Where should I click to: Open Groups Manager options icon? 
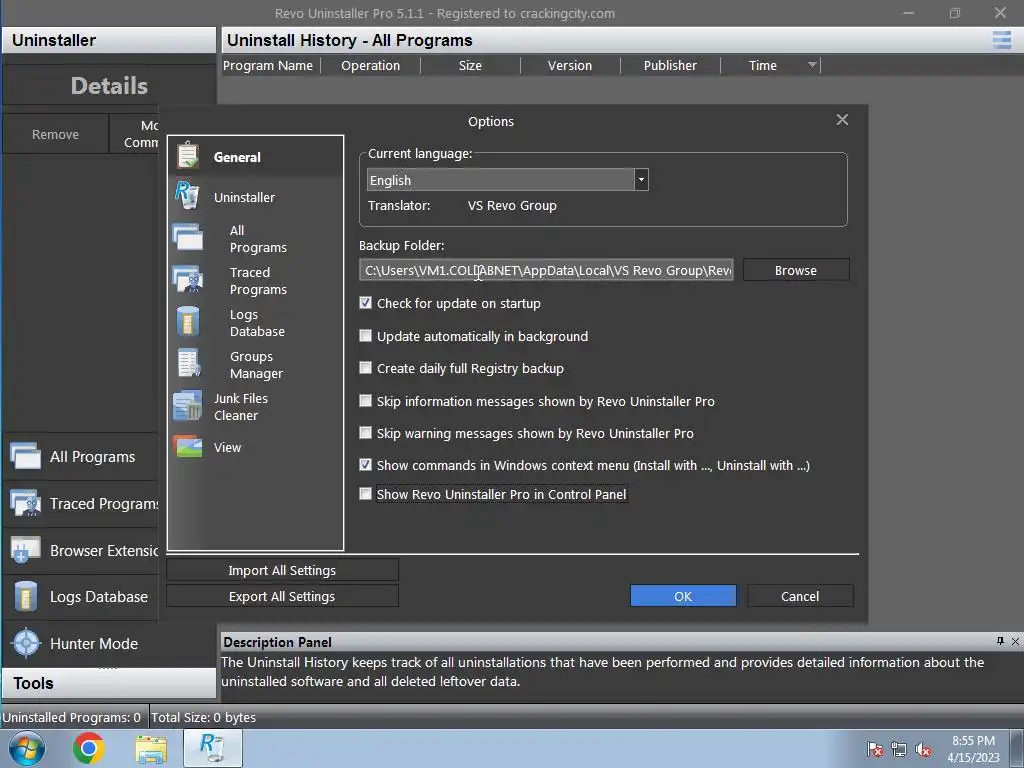point(189,364)
